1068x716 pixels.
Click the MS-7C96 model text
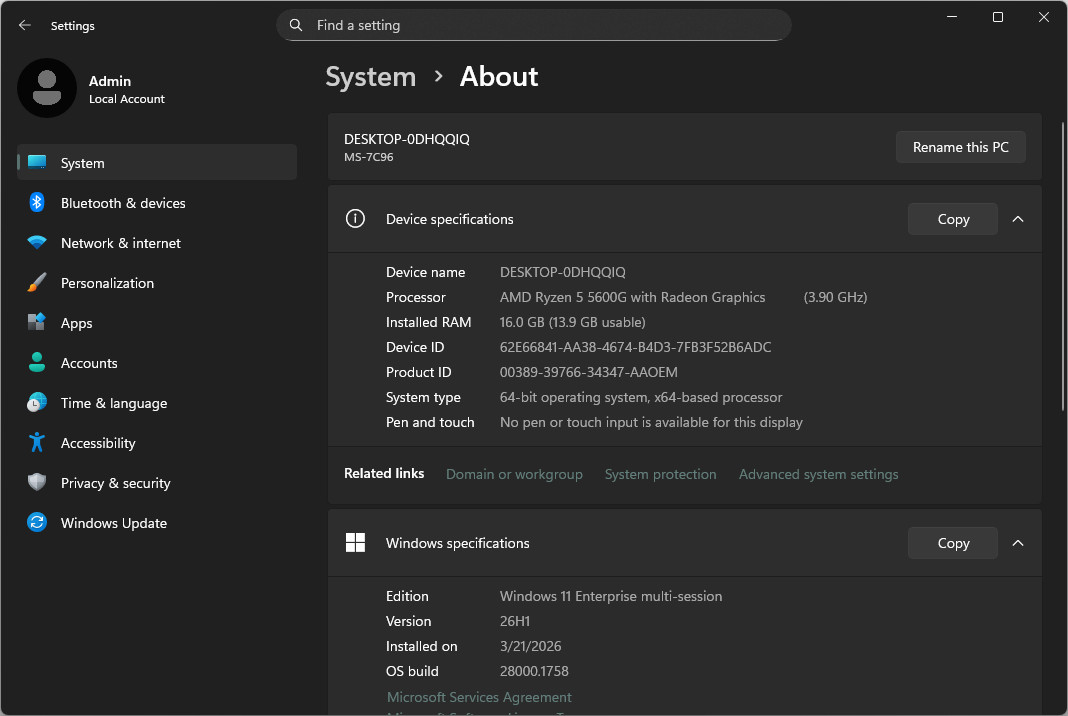[368, 157]
